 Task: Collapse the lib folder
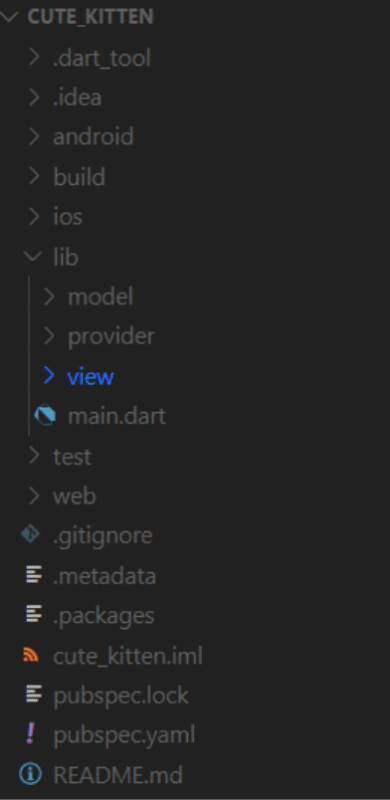click(x=33, y=257)
